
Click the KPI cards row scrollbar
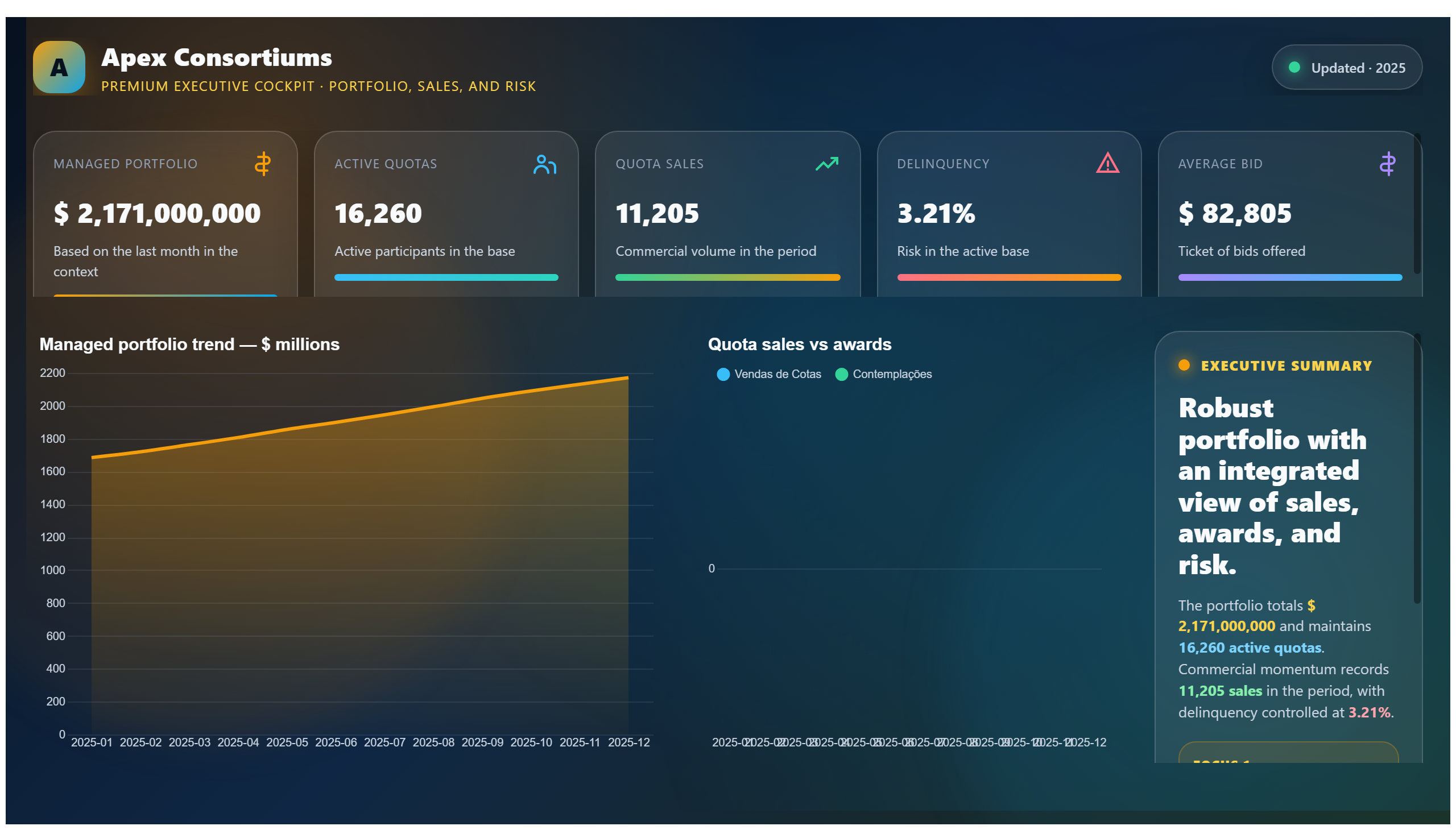[x=1417, y=204]
